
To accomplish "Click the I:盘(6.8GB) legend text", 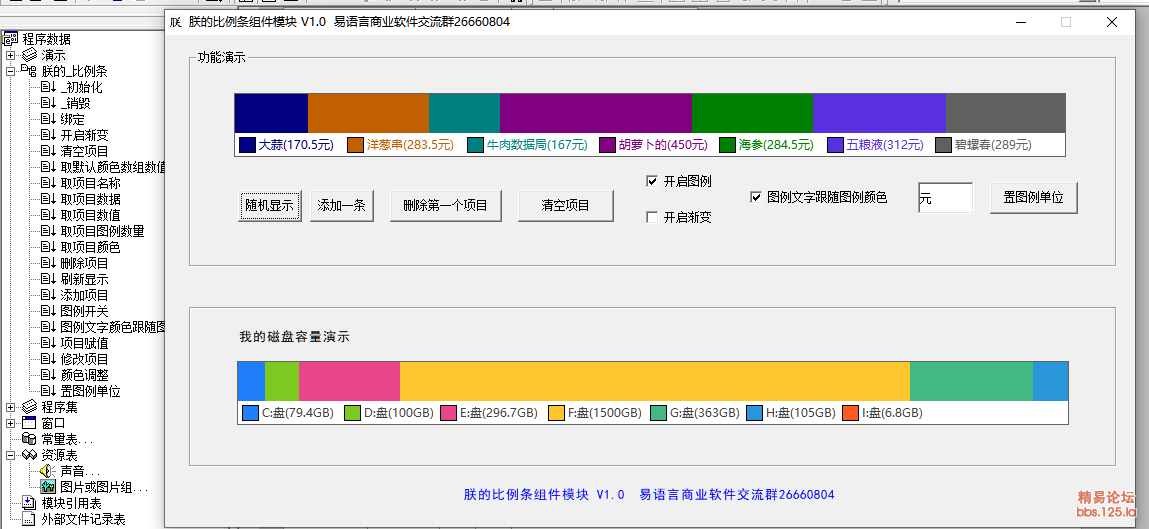I will coord(893,413).
